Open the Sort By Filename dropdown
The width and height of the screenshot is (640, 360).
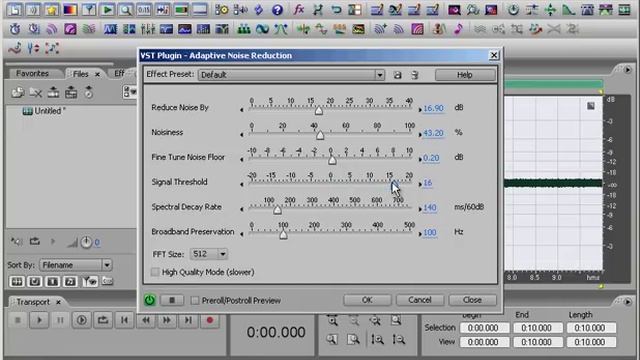[x=107, y=265]
